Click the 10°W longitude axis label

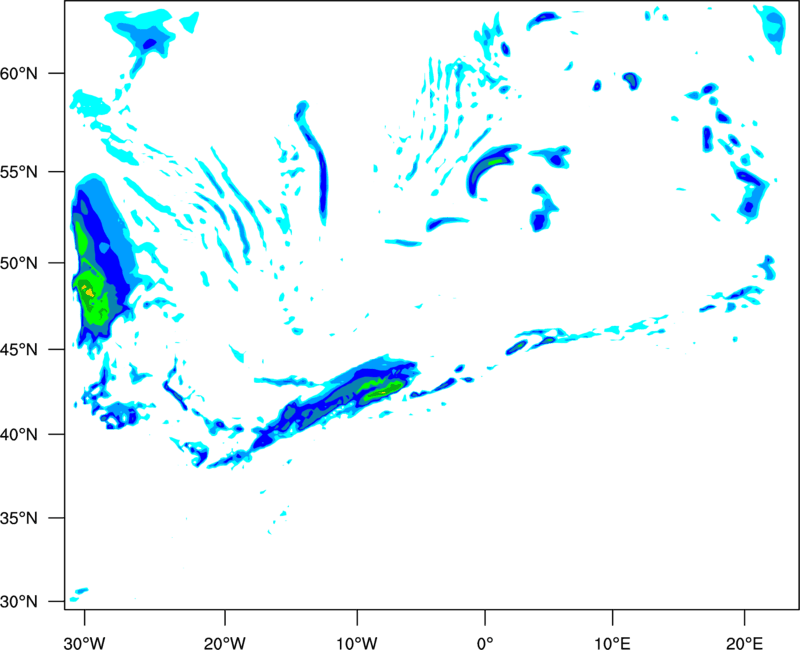[x=357, y=643]
